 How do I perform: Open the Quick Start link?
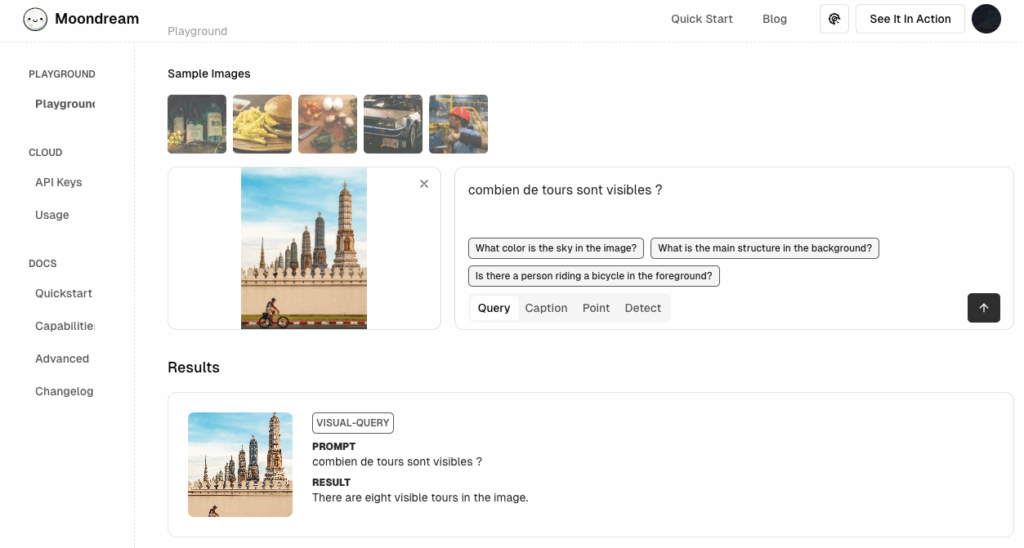click(701, 19)
